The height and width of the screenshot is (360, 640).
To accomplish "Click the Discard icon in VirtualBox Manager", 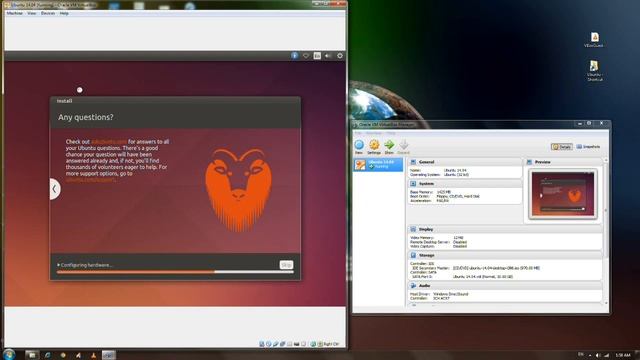I will click(x=404, y=147).
